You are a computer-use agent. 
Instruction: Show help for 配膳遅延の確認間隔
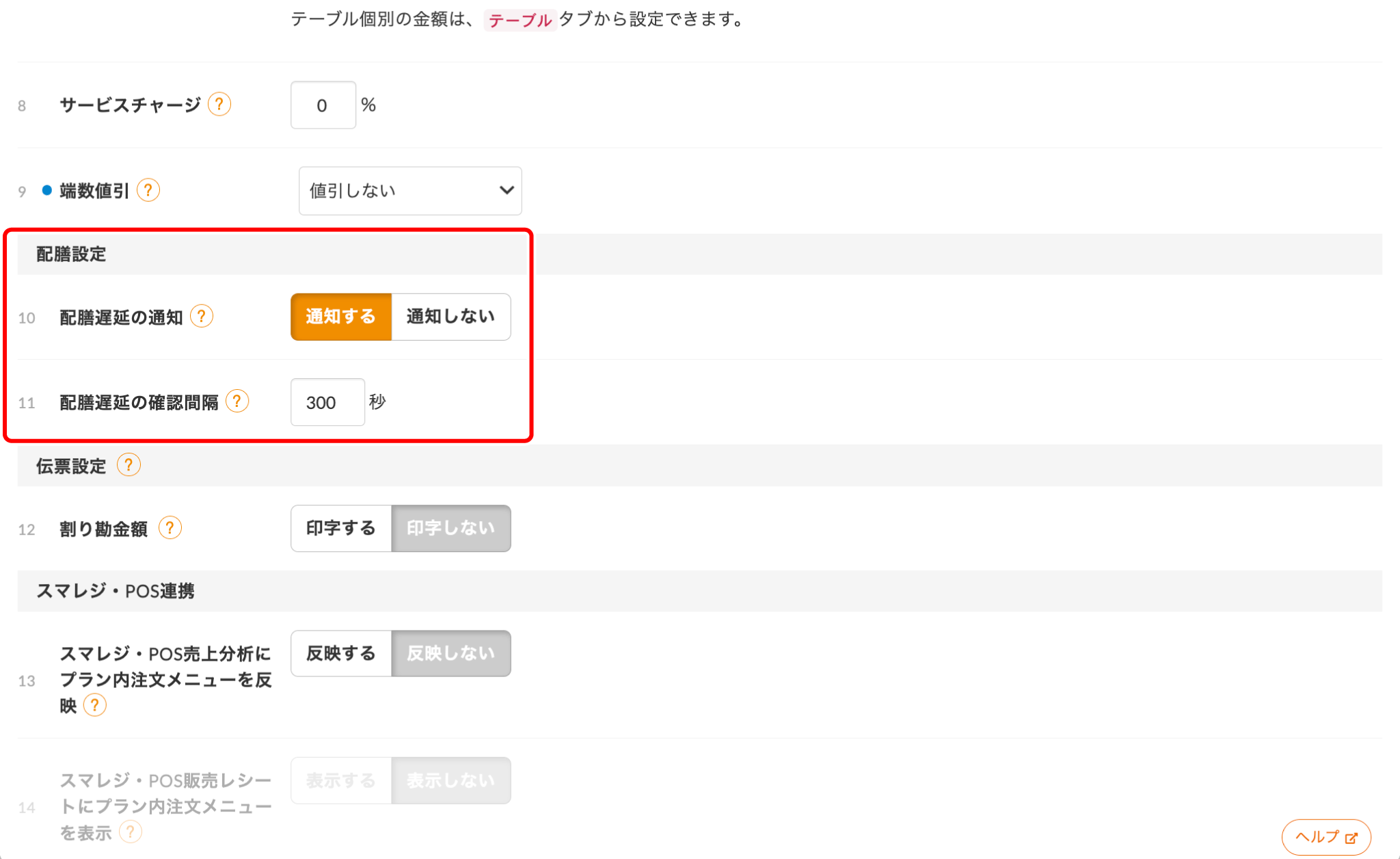click(237, 401)
